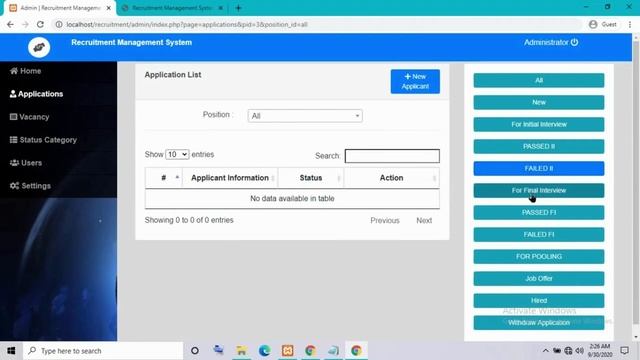Open File Explorer from taskbar
This screenshot has width=640, height=360.
[x=241, y=351]
